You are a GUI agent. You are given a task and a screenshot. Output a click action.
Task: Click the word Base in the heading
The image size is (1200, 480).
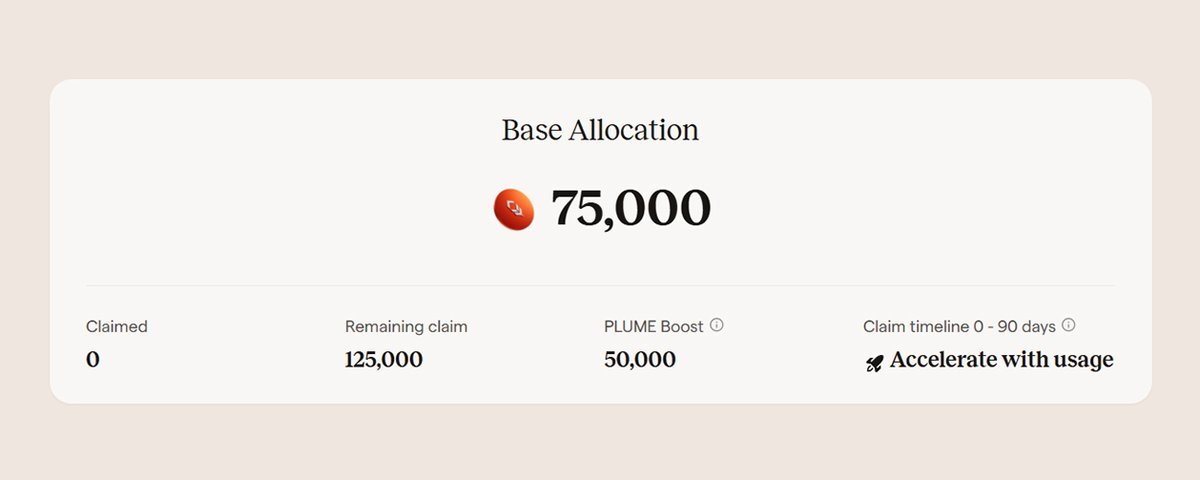pyautogui.click(x=531, y=130)
